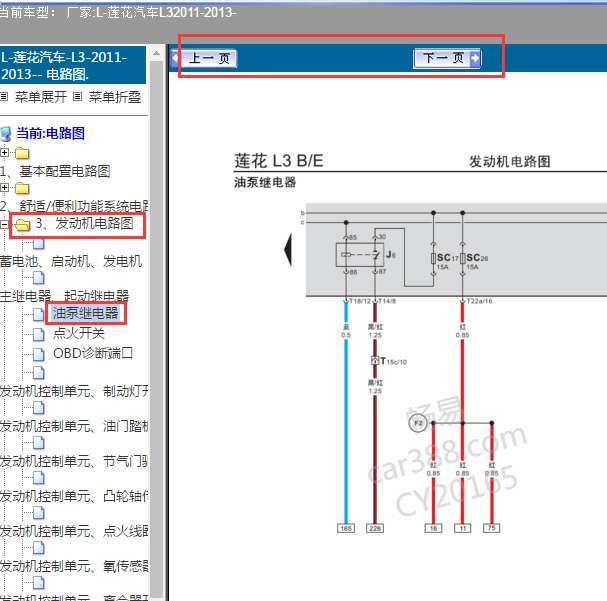The height and width of the screenshot is (601, 607).
Task: Click page icon above 发动机控制单元、点火线圈 entry
Action: [x=39, y=512]
